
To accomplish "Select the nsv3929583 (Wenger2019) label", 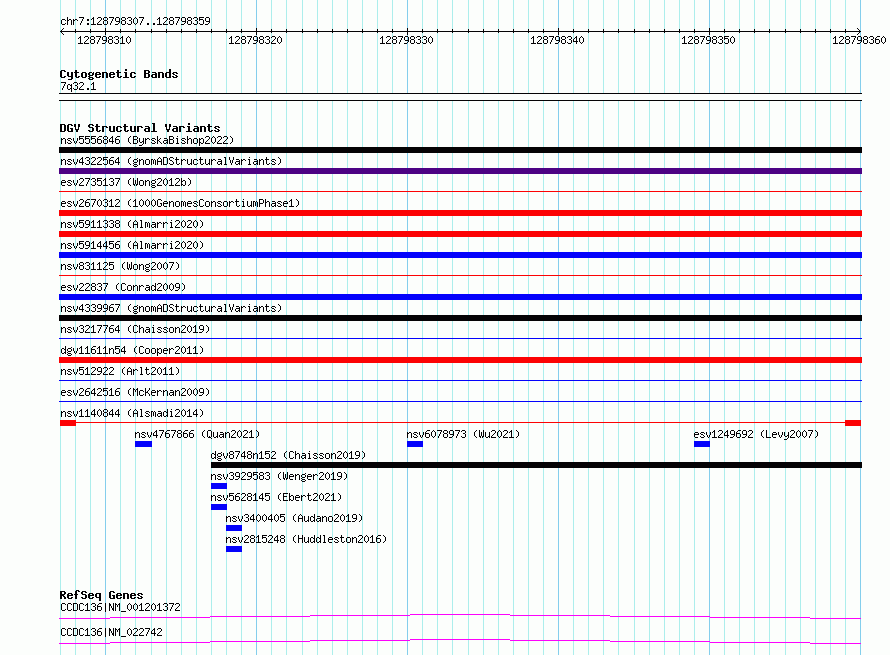I will tap(279, 476).
